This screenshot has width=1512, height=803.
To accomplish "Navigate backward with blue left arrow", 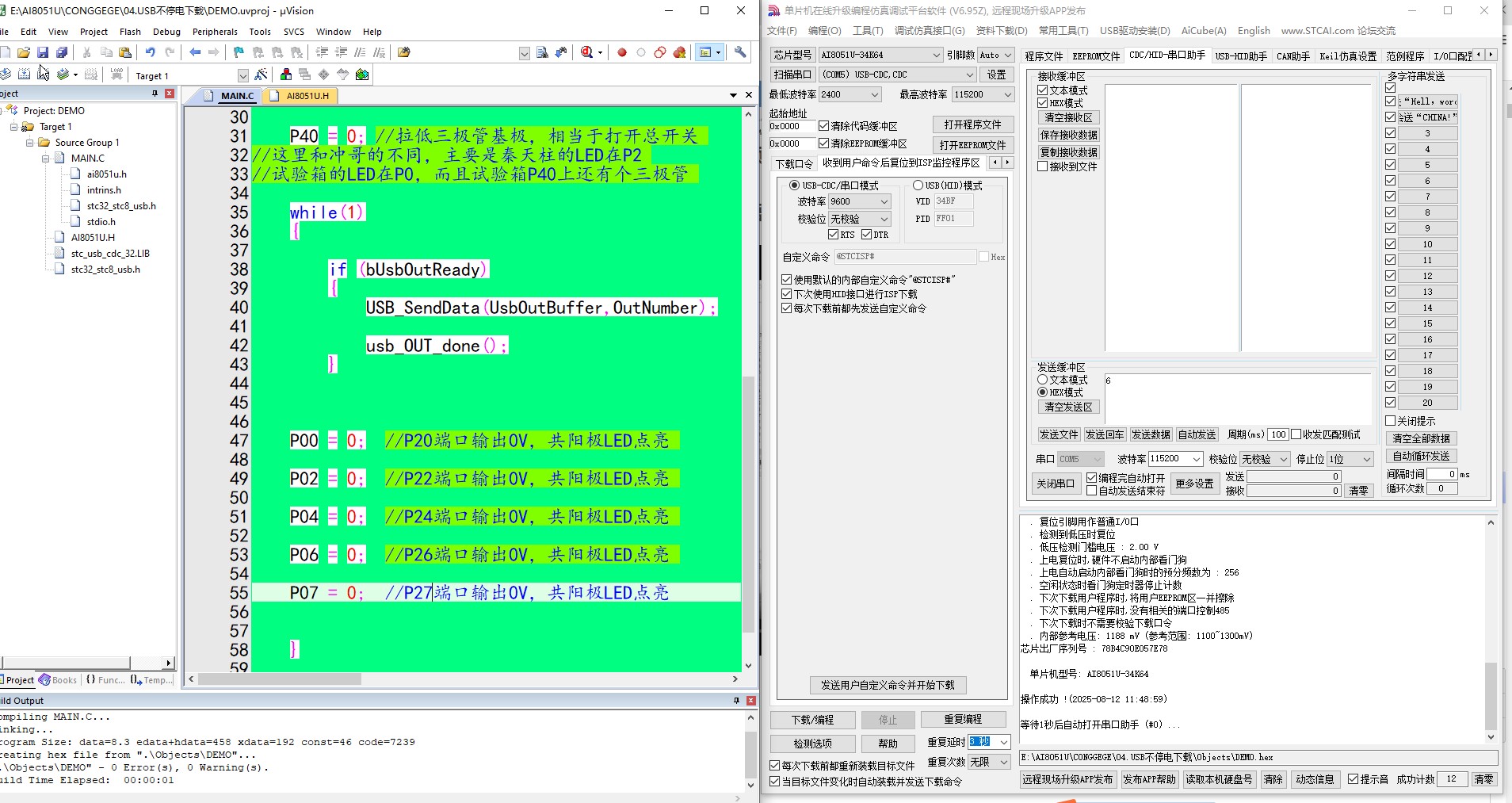I will tap(195, 52).
